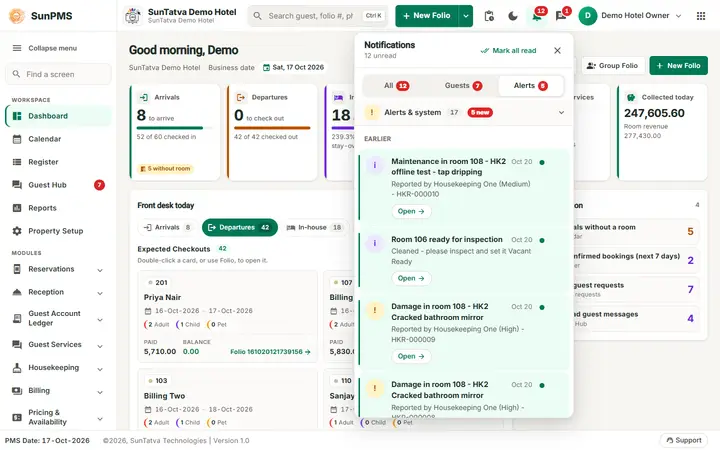
Task: Open Folio 161020121739156 link
Action: click(x=270, y=352)
